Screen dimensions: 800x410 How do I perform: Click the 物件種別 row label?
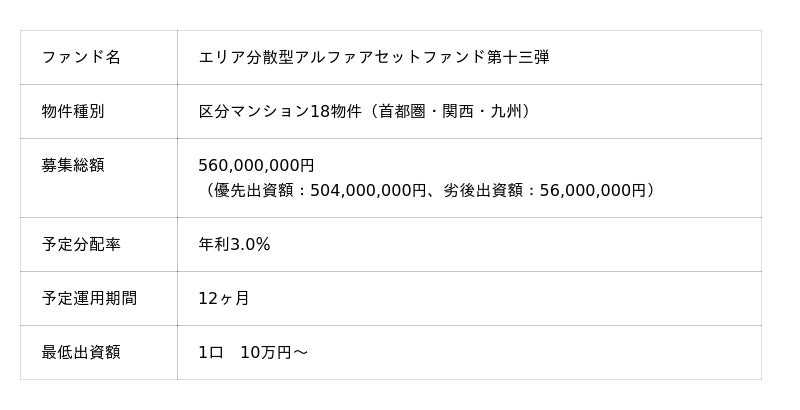pyautogui.click(x=73, y=111)
